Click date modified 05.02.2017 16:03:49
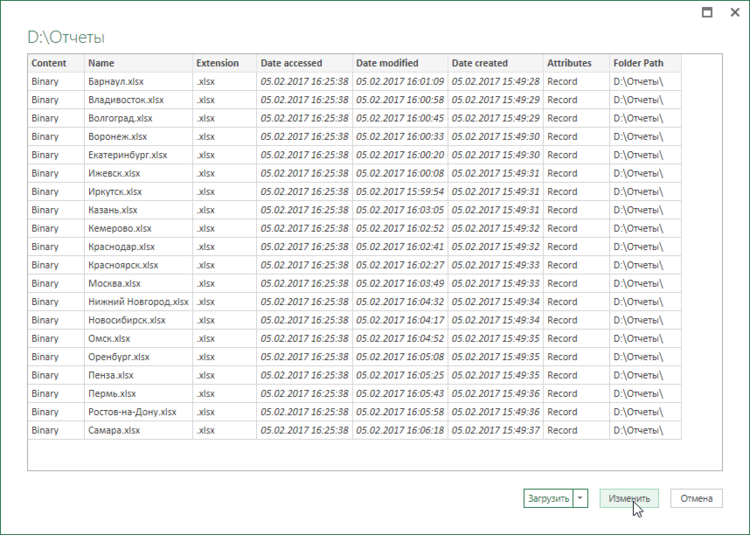Viewport: 750px width, 535px height. (400, 284)
